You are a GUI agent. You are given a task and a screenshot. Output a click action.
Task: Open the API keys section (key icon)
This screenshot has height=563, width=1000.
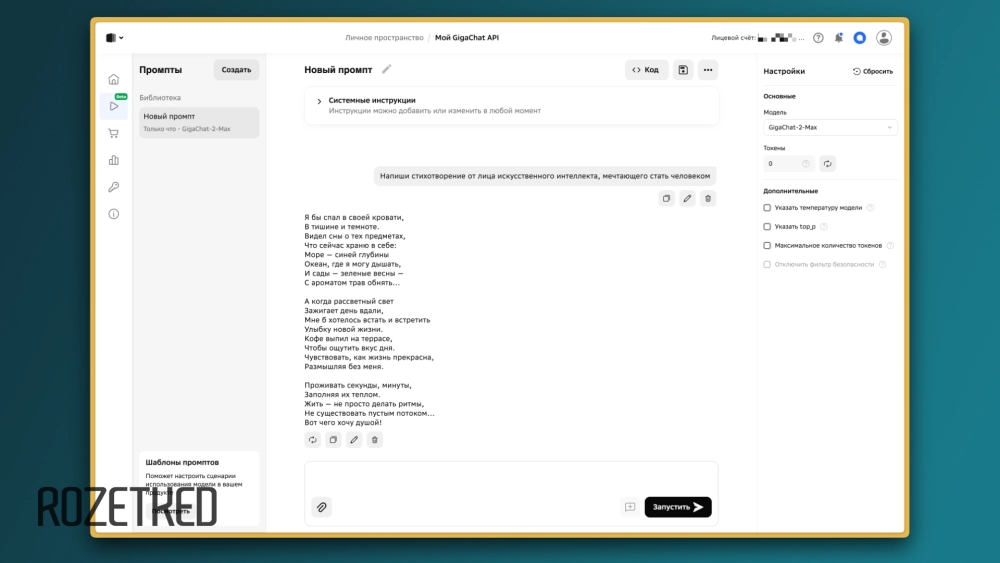click(113, 187)
